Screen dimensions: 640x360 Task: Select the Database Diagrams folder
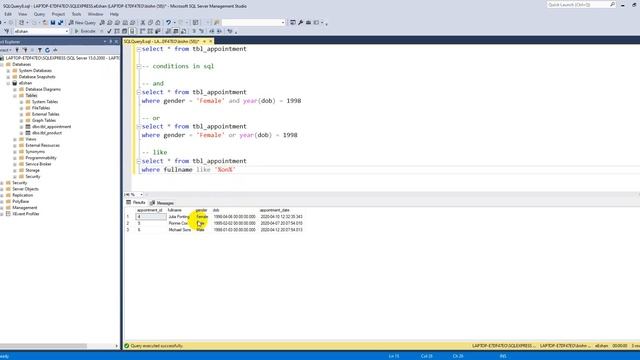click(x=43, y=89)
